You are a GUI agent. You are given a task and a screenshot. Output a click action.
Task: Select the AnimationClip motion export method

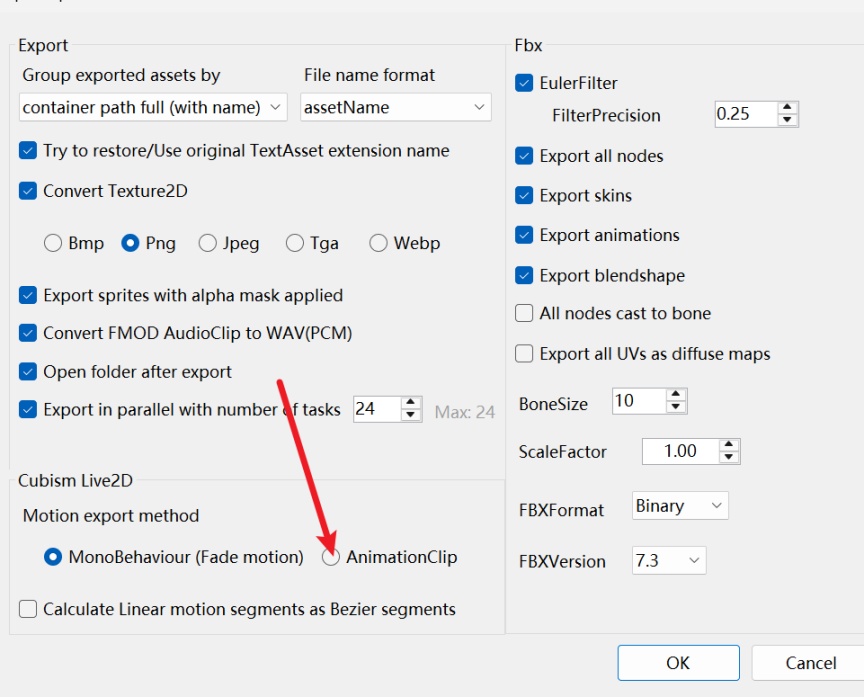click(331, 557)
